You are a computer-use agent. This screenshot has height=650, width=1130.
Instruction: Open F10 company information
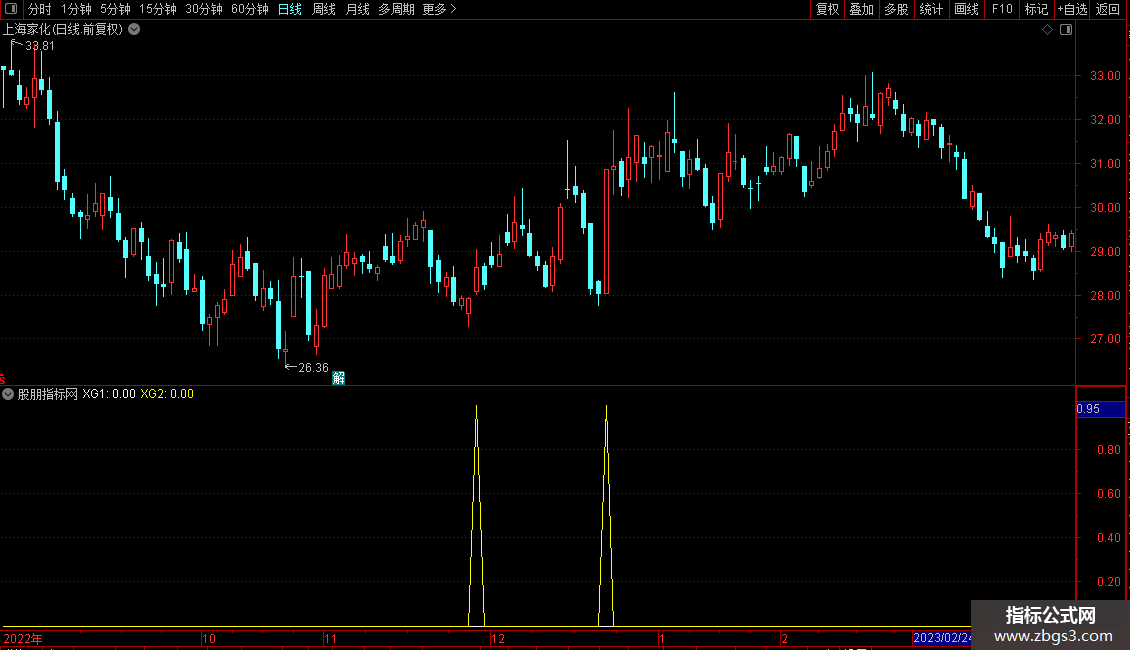[x=1002, y=9]
